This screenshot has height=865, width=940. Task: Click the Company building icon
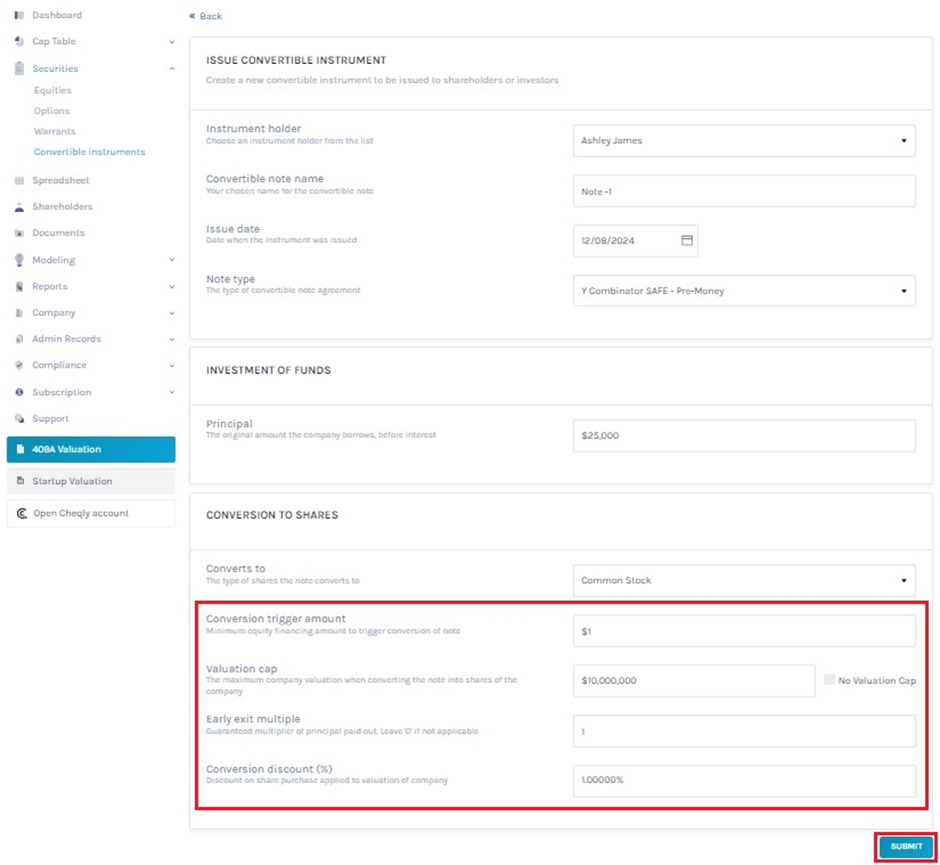pyautogui.click(x=19, y=313)
